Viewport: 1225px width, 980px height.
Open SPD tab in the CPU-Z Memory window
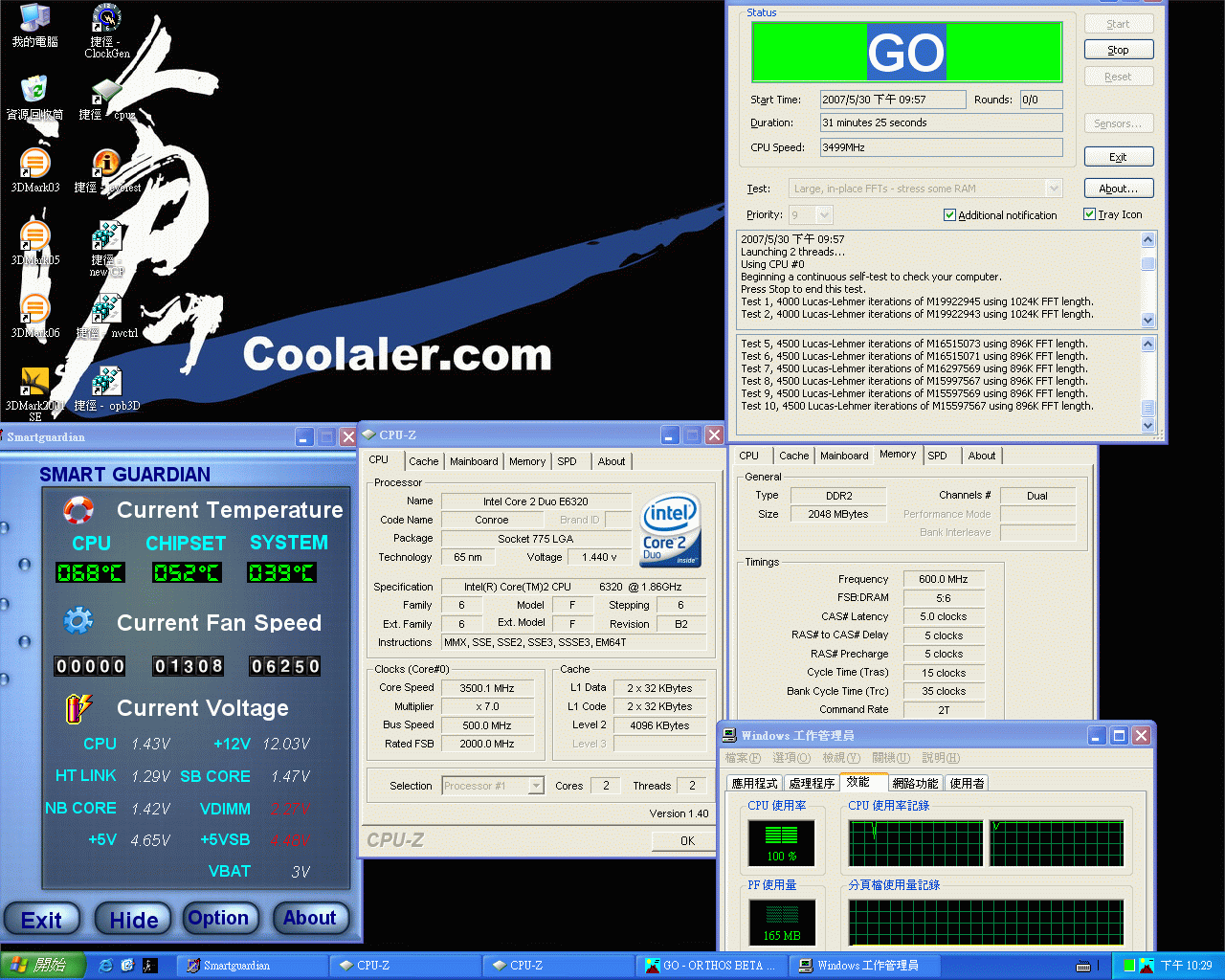pos(938,456)
